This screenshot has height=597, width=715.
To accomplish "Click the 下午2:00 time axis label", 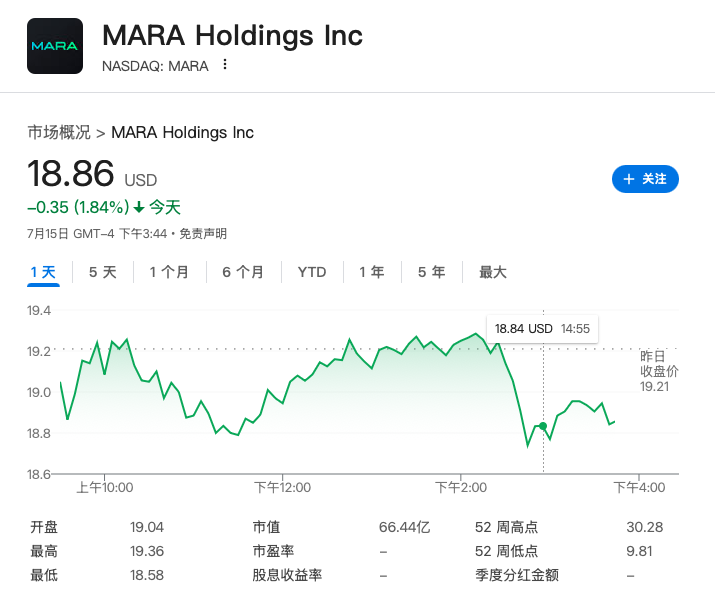I will click(x=460, y=488).
